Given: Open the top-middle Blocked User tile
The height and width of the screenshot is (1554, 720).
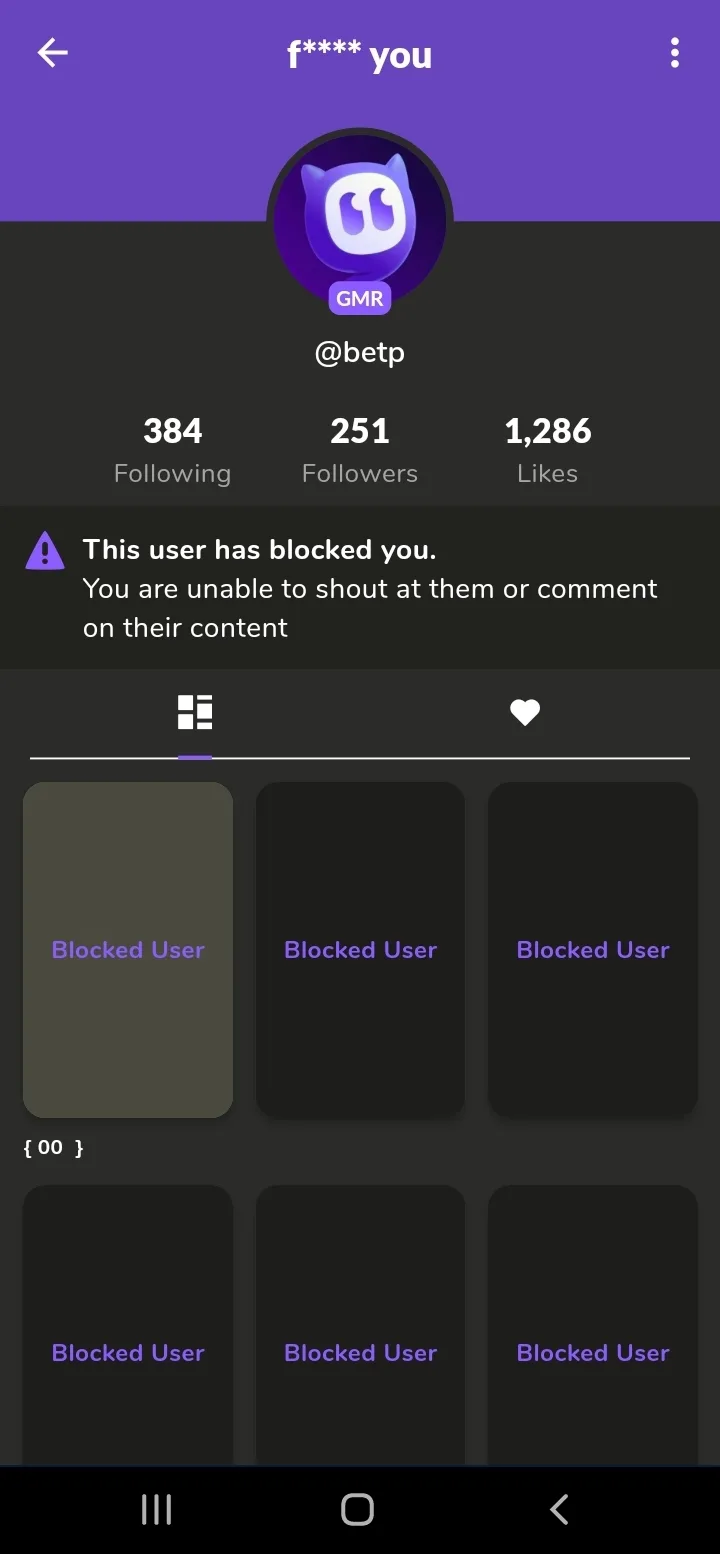Looking at the screenshot, I should [360, 950].
